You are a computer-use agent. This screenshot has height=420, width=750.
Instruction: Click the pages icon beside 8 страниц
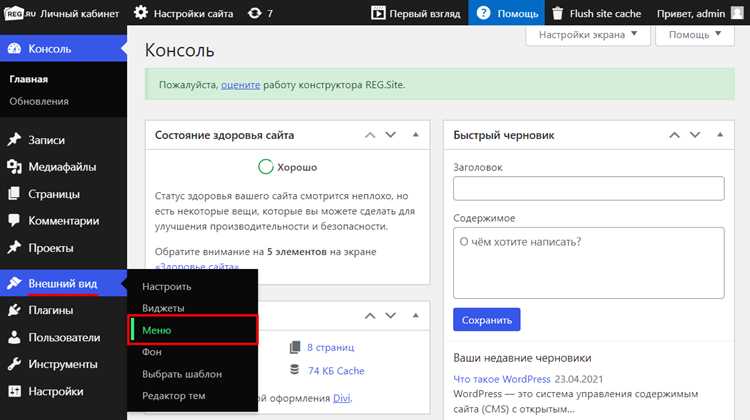pyautogui.click(x=295, y=347)
